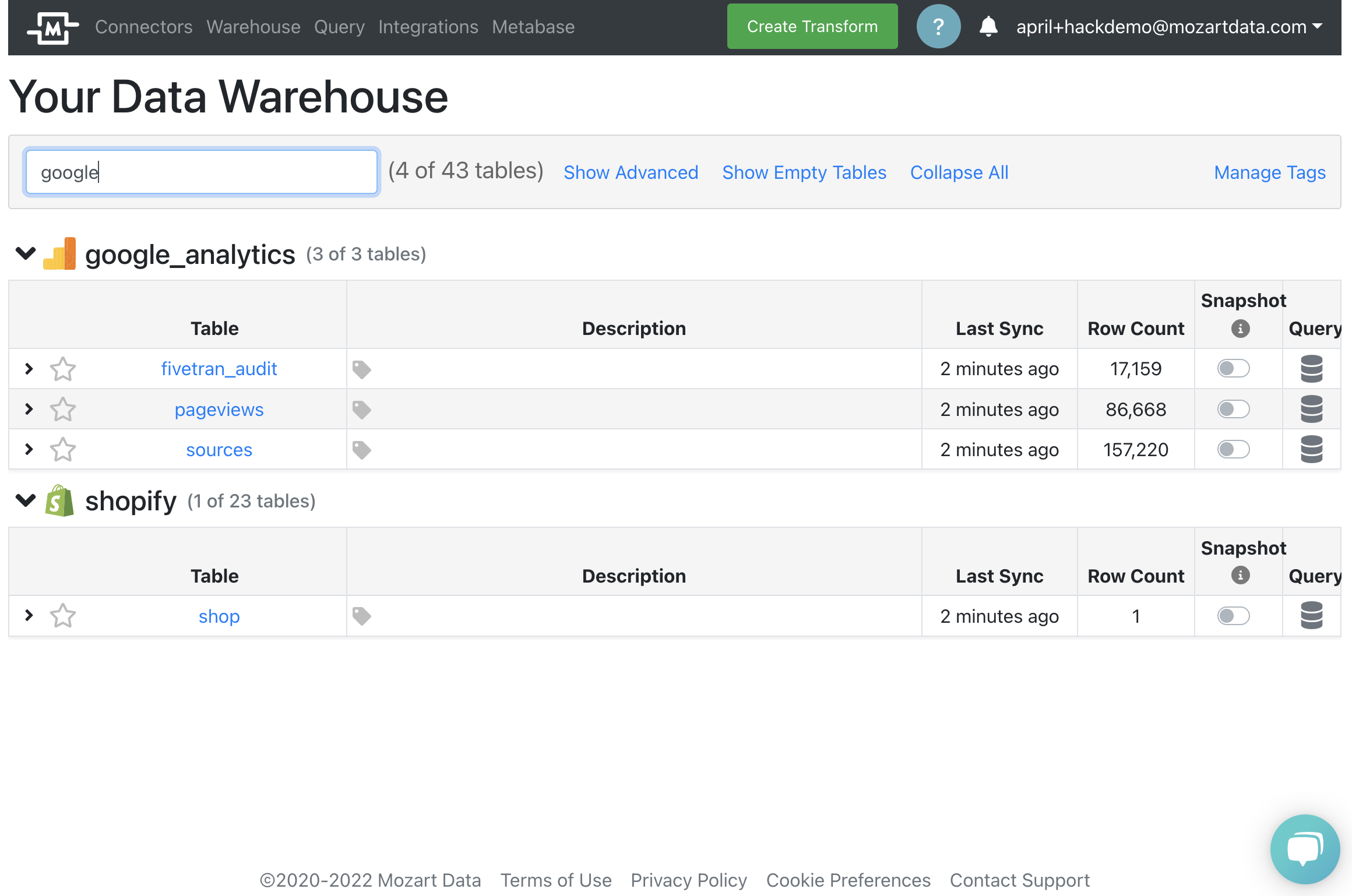Click the google_analytics schema heading
Image resolution: width=1352 pixels, height=896 pixels.
click(x=190, y=255)
